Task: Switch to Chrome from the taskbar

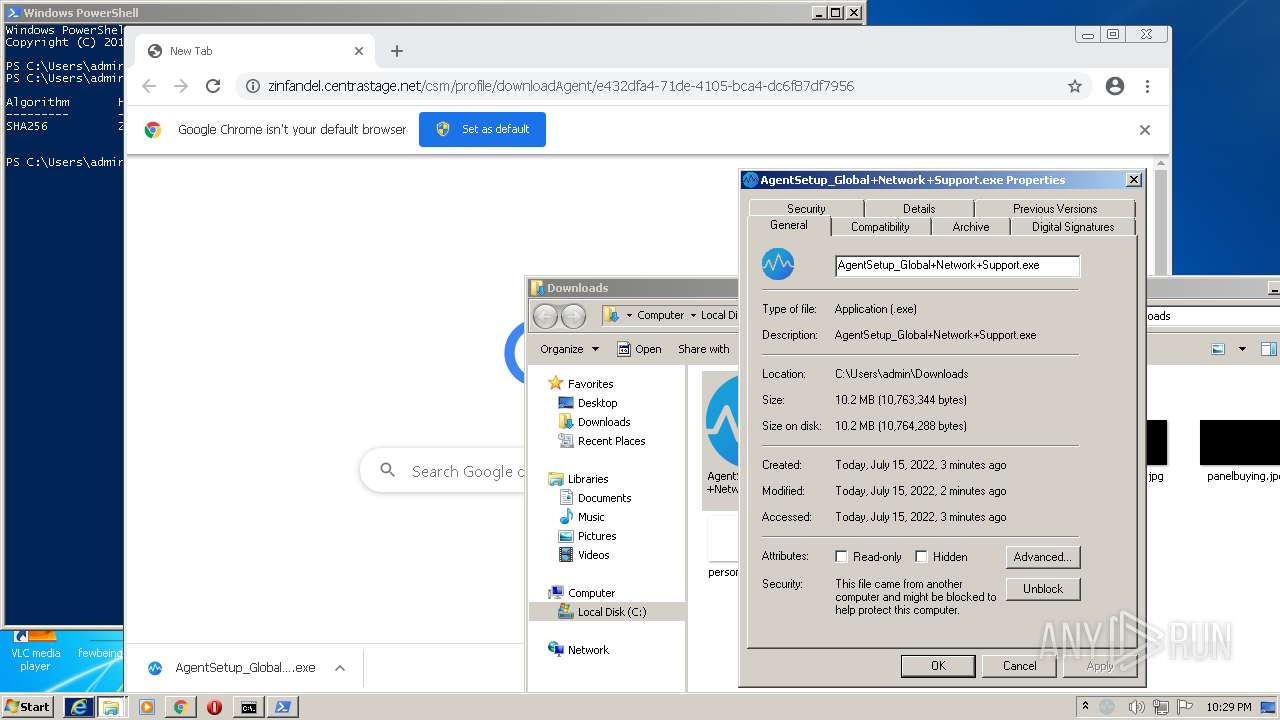Action: [x=180, y=707]
